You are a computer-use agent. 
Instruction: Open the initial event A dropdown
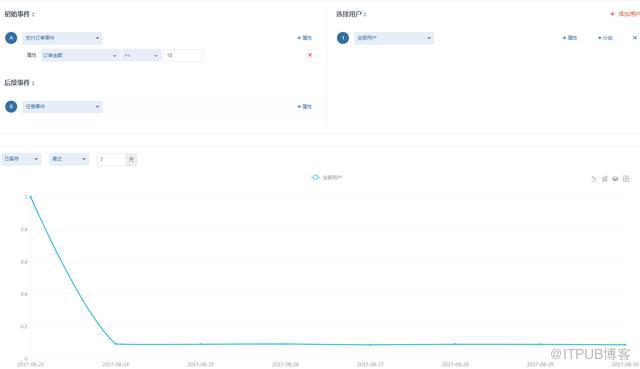62,38
